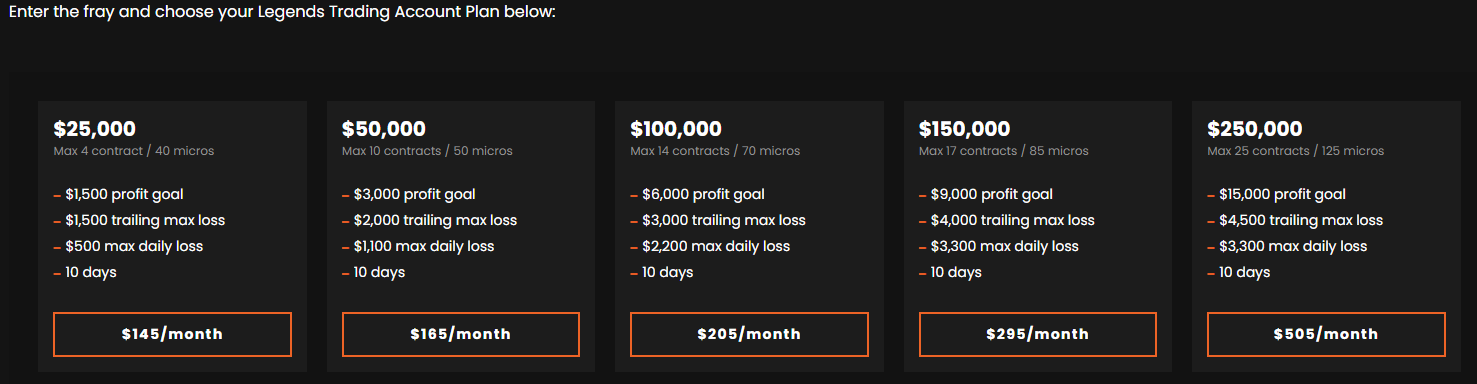Select the $205/month plan button

[749, 334]
